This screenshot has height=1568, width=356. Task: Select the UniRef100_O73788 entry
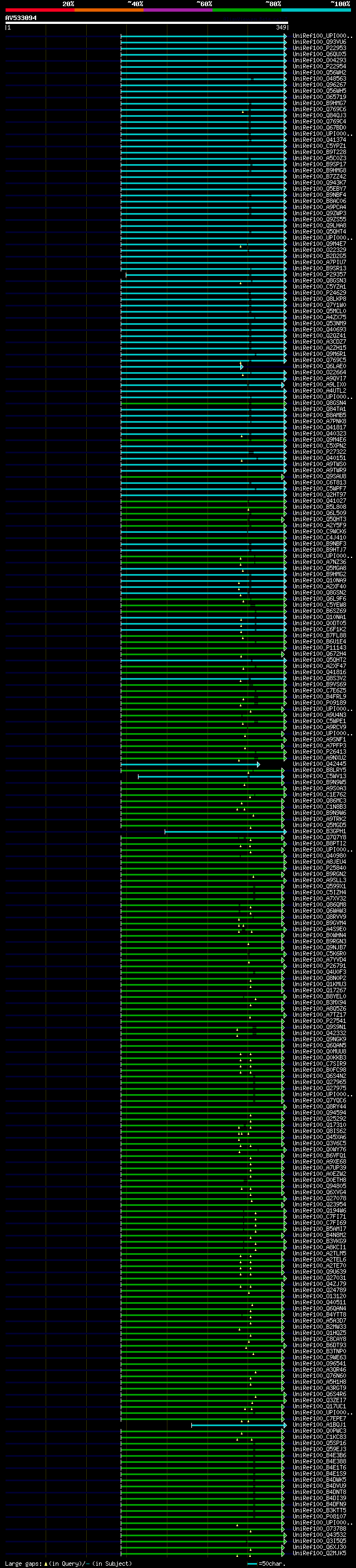tap(319, 1529)
